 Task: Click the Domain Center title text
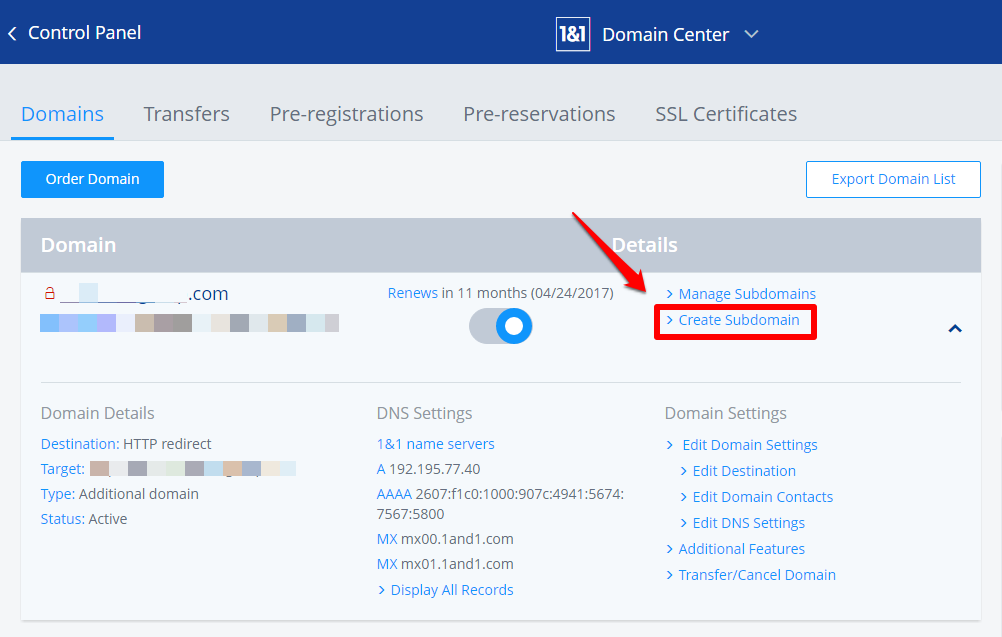click(x=665, y=34)
